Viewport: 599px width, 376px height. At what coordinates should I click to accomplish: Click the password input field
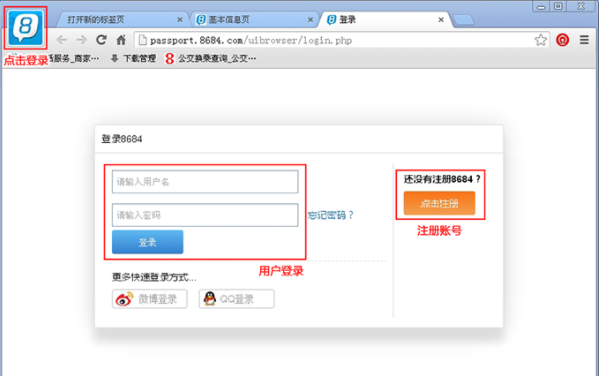click(x=205, y=215)
